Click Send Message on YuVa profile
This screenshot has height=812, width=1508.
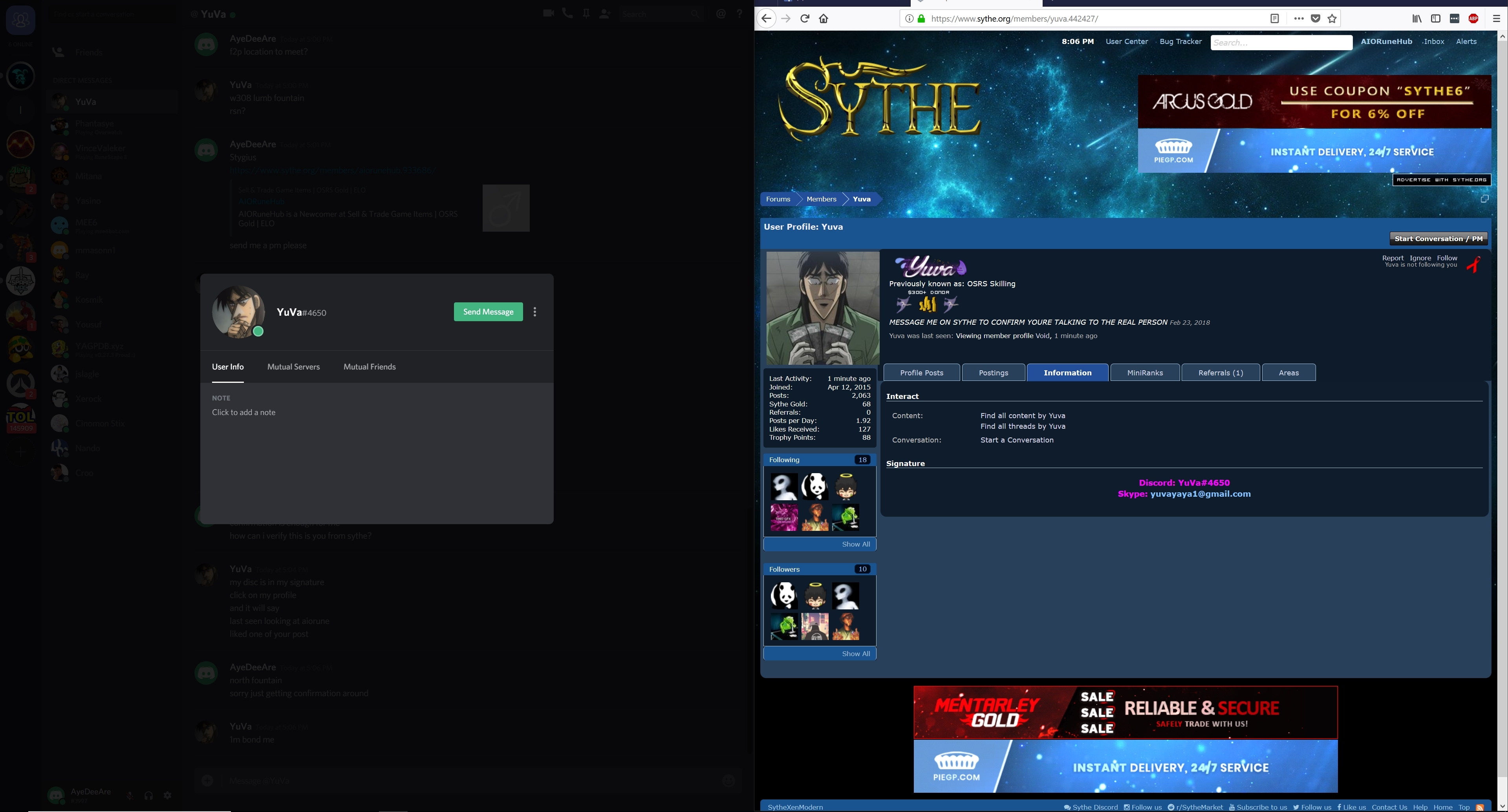488,312
